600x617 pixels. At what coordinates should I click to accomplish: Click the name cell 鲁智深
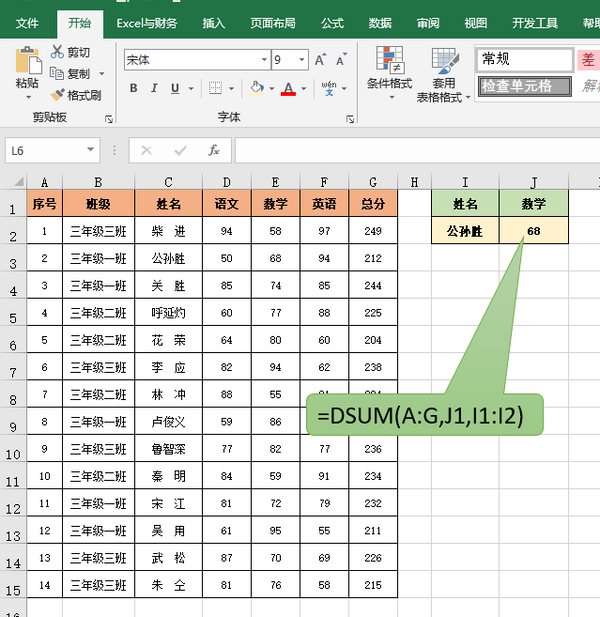point(168,449)
